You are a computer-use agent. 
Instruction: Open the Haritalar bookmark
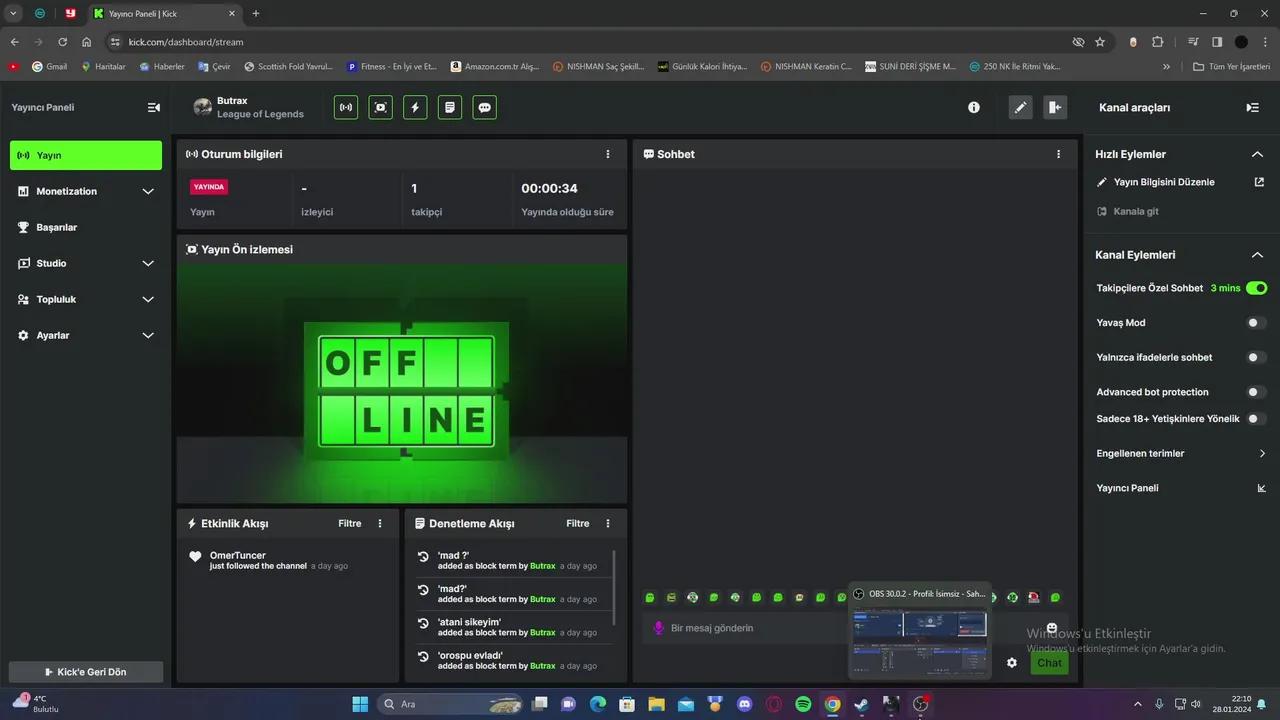pyautogui.click(x=103, y=67)
